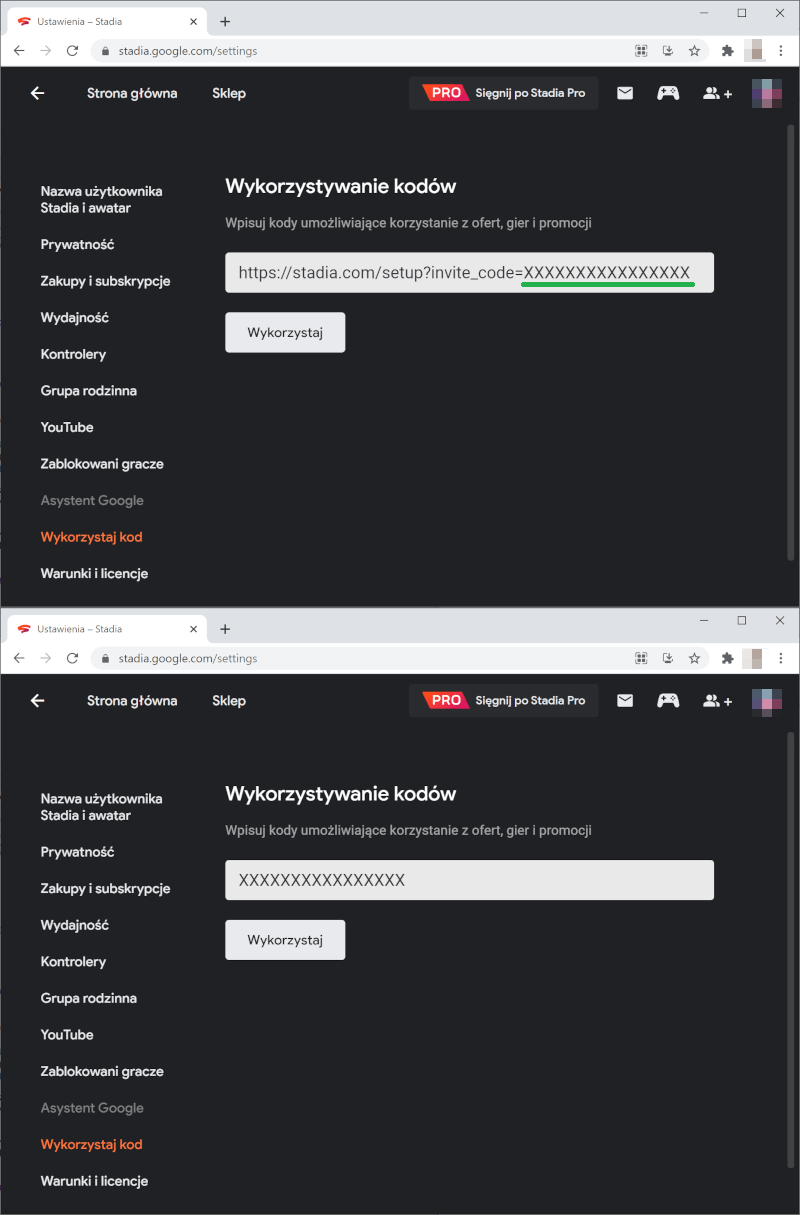Click the downloads icon in the address bar

pos(667,50)
